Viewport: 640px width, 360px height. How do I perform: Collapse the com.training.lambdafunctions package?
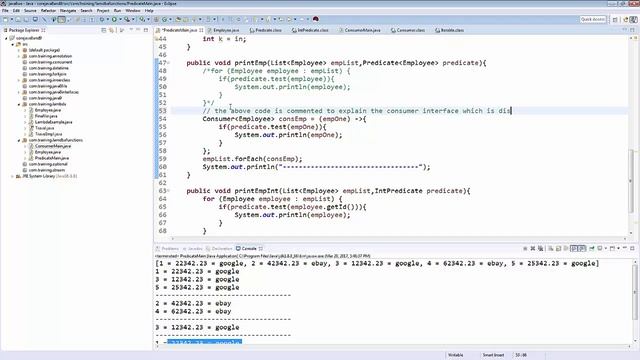coord(19,140)
